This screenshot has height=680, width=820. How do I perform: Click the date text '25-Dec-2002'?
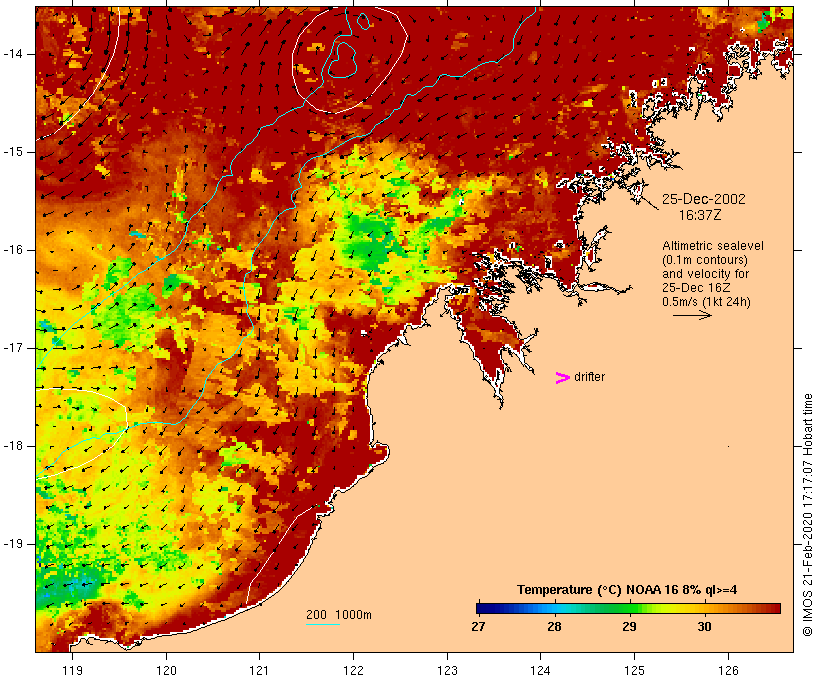pos(703,199)
